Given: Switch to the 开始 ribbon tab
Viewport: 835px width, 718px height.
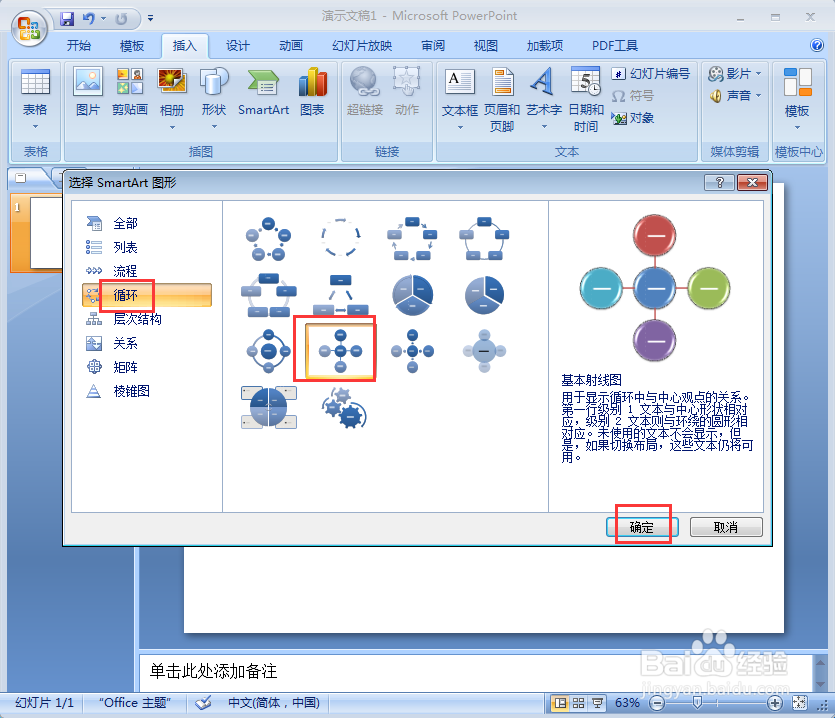Looking at the screenshot, I should point(79,46).
